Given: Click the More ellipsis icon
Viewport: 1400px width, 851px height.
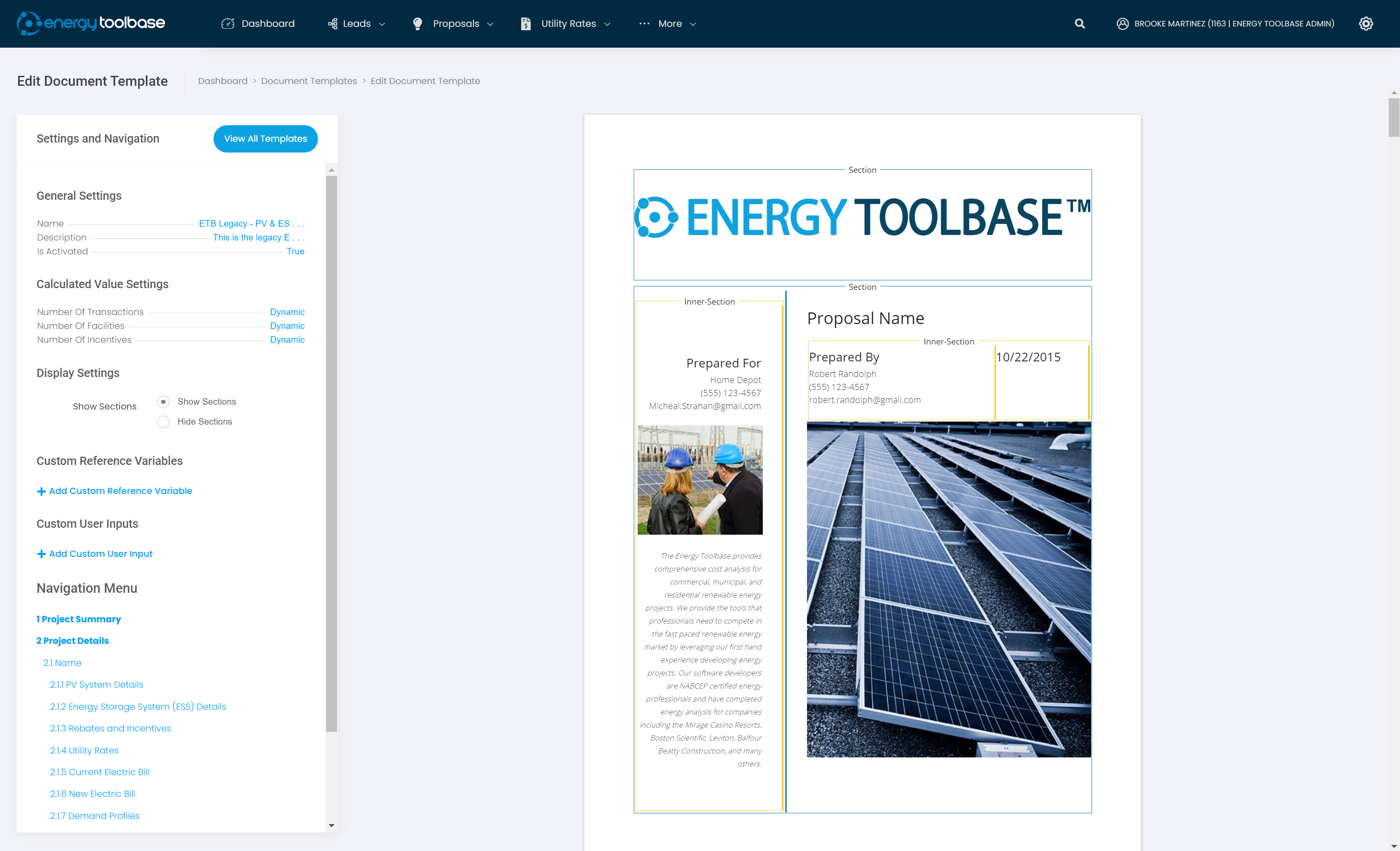Looking at the screenshot, I should 644,24.
